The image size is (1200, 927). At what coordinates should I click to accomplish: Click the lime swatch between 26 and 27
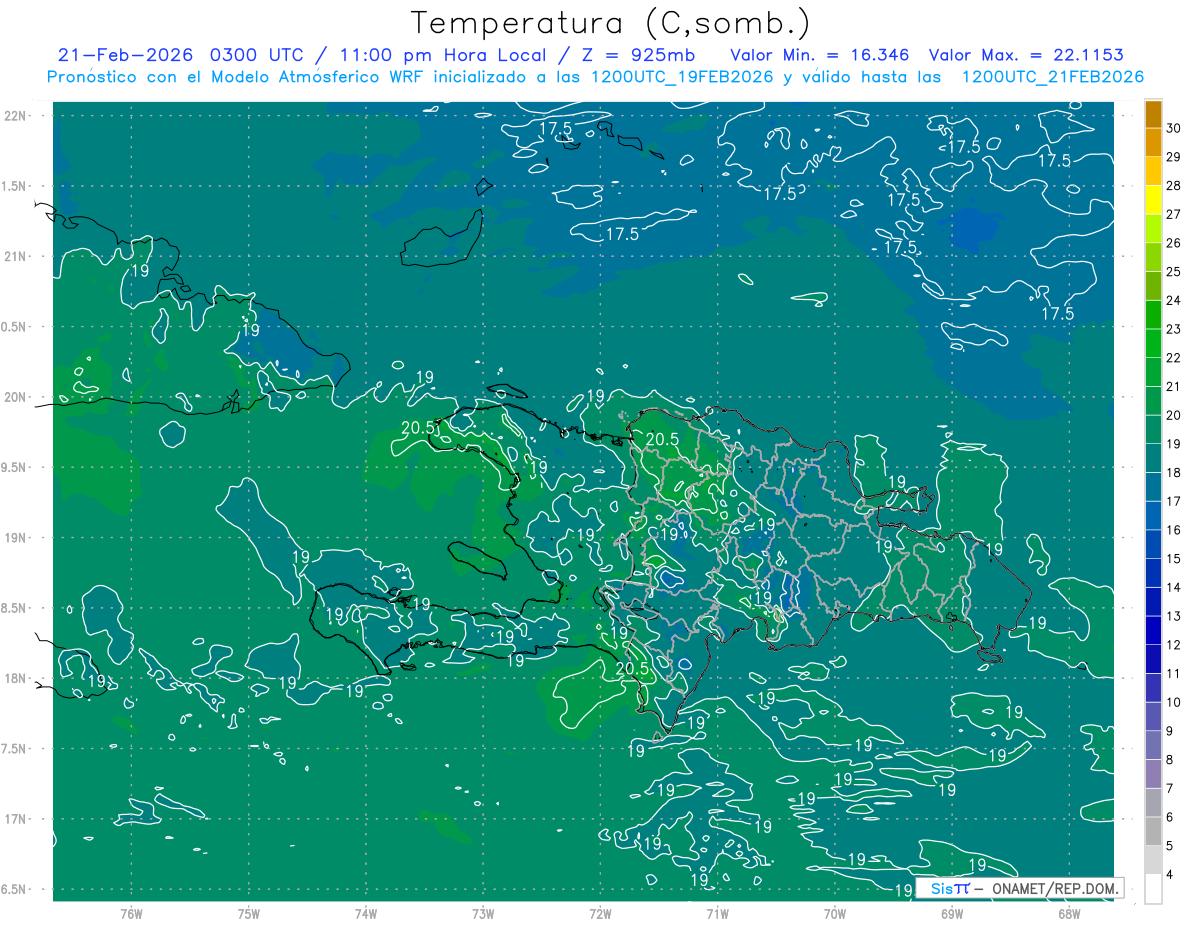pyautogui.click(x=1153, y=229)
